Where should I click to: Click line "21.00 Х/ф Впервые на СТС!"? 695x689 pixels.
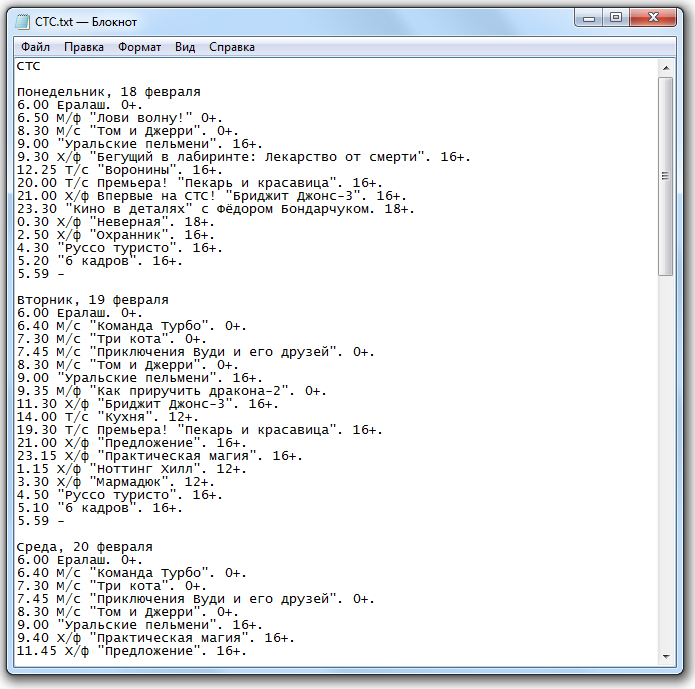click(x=212, y=196)
